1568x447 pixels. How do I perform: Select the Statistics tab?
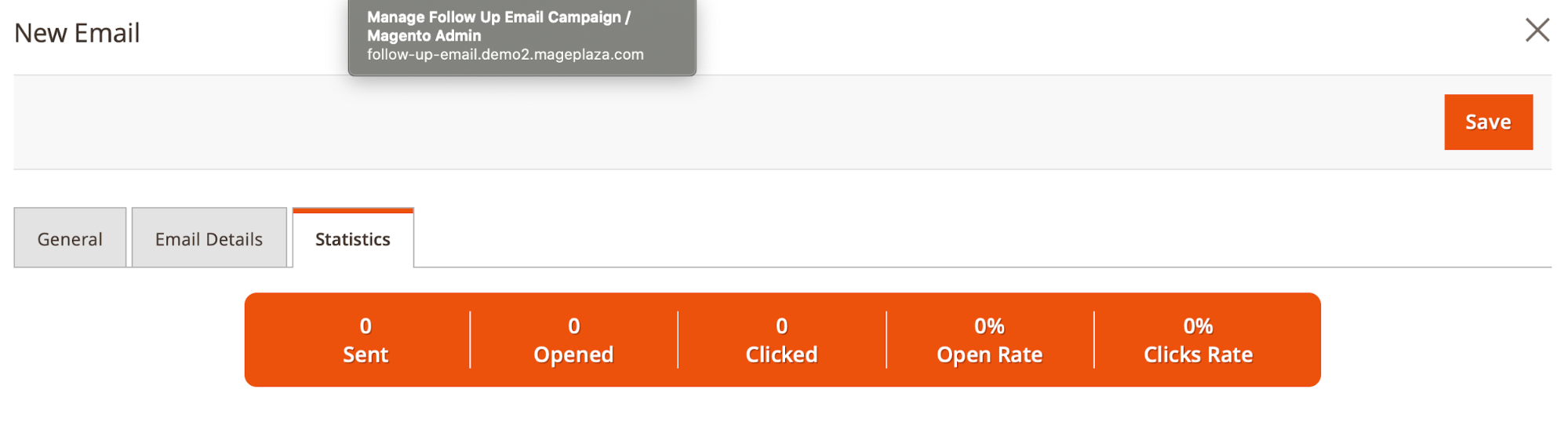tap(352, 238)
